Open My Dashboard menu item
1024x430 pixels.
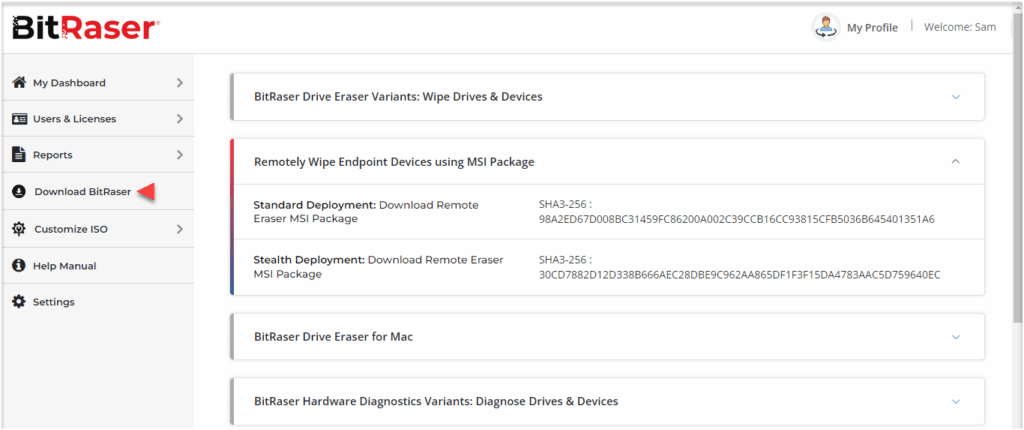98,83
